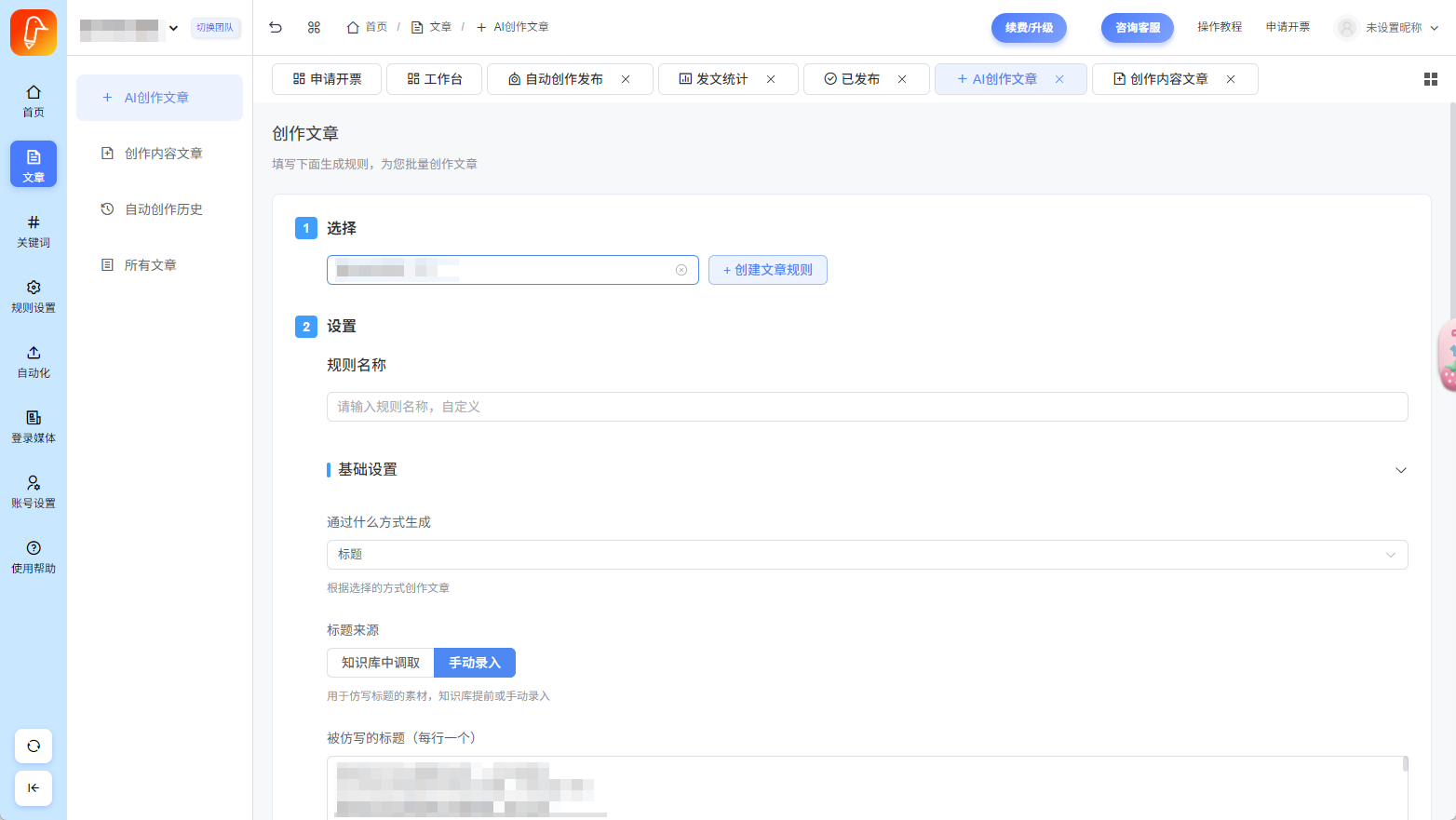The height and width of the screenshot is (820, 1456).
Task: Click the 创建文章规则 button
Action: (767, 270)
